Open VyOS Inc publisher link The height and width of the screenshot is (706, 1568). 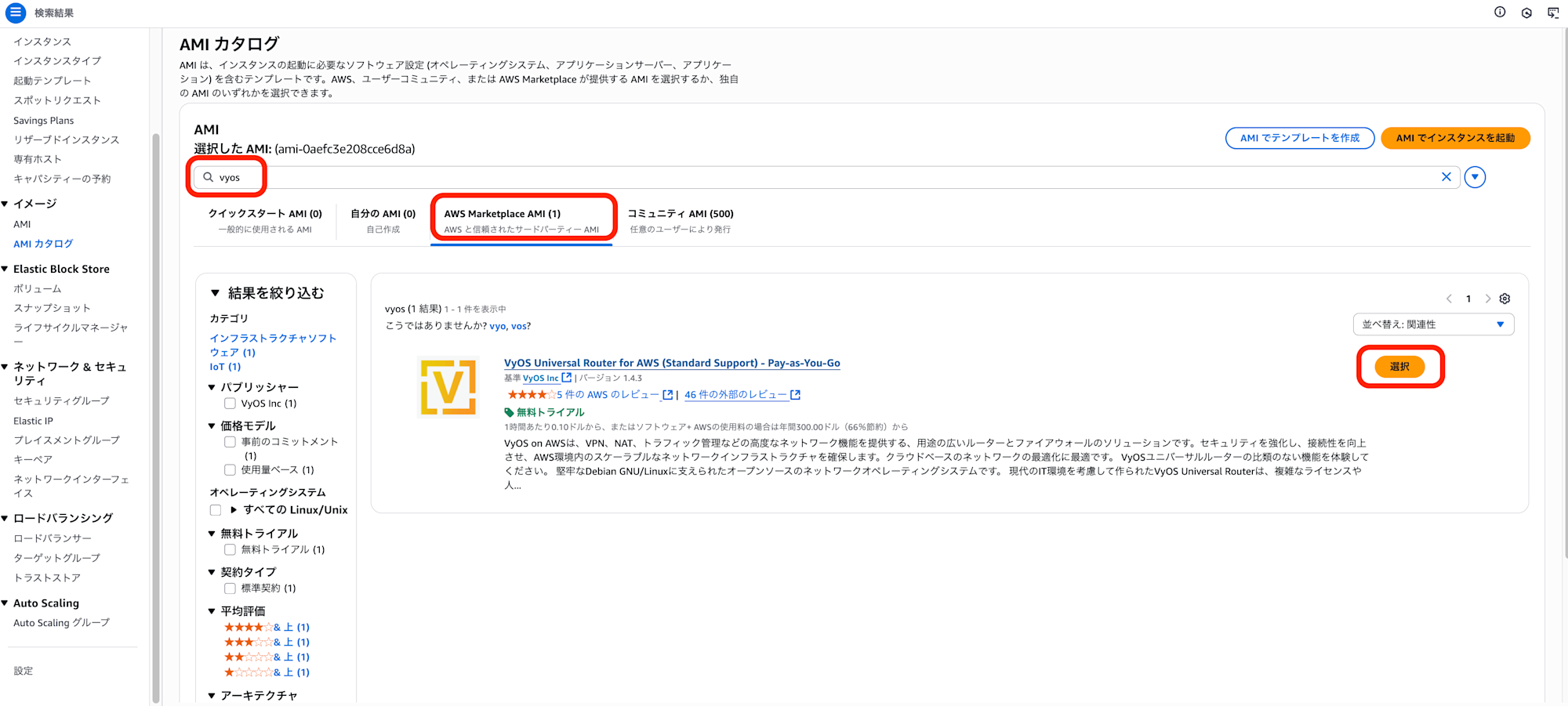541,378
